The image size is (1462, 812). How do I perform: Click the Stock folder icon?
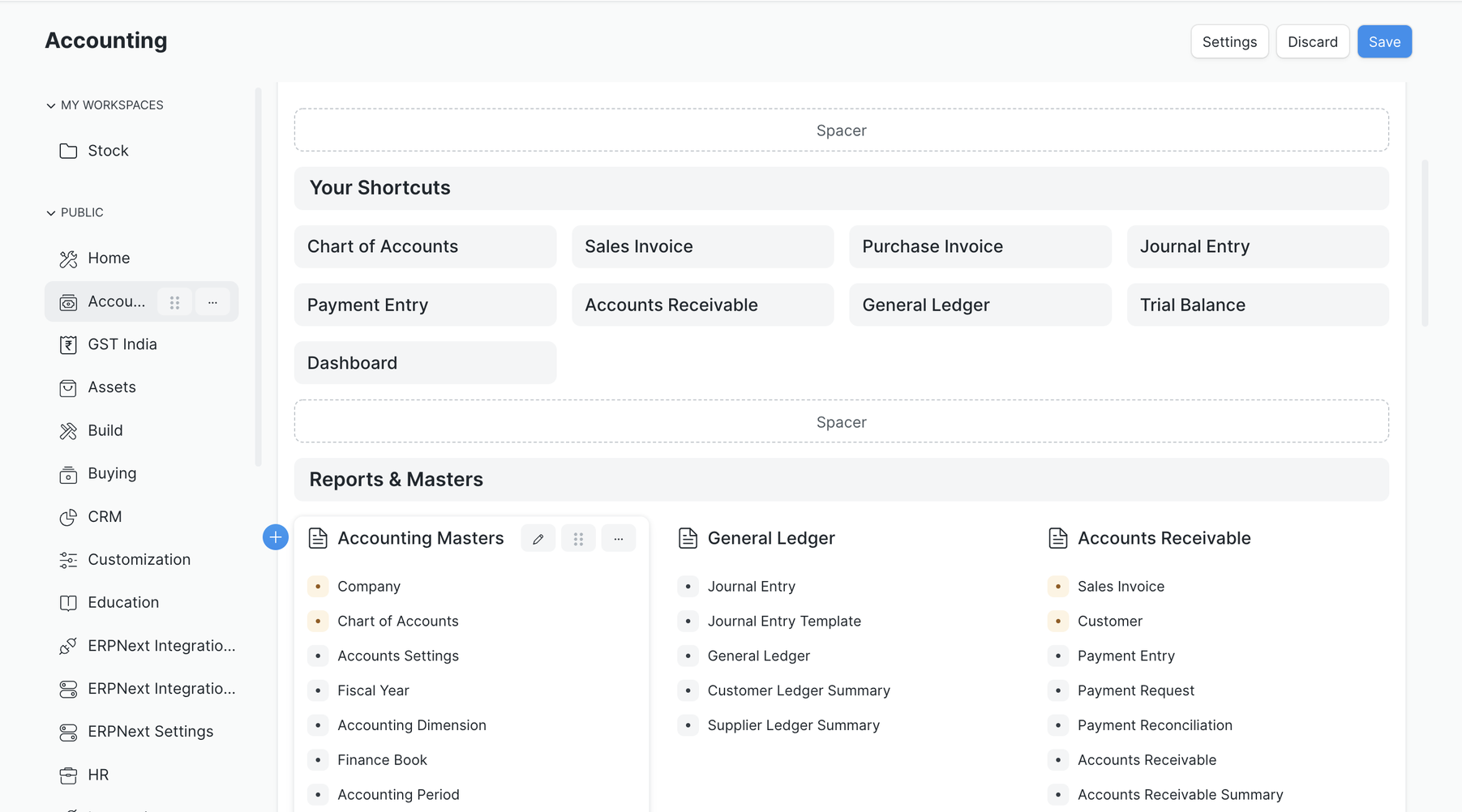click(x=68, y=152)
